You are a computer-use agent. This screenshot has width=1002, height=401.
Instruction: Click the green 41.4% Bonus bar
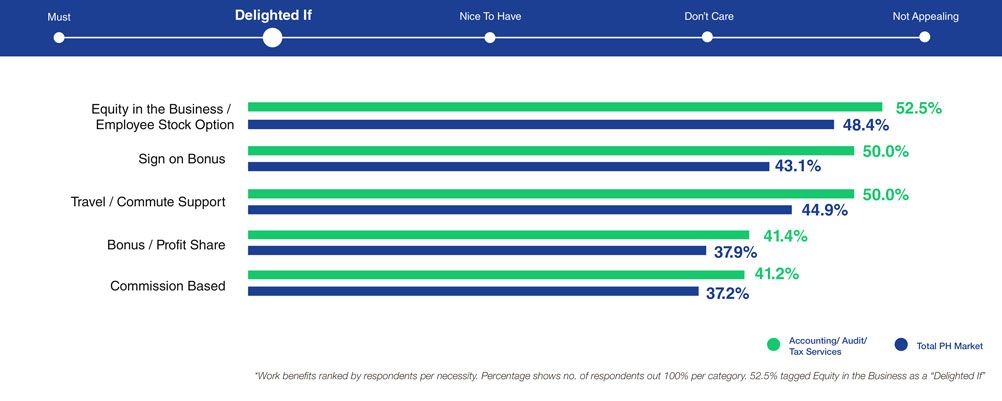[498, 235]
